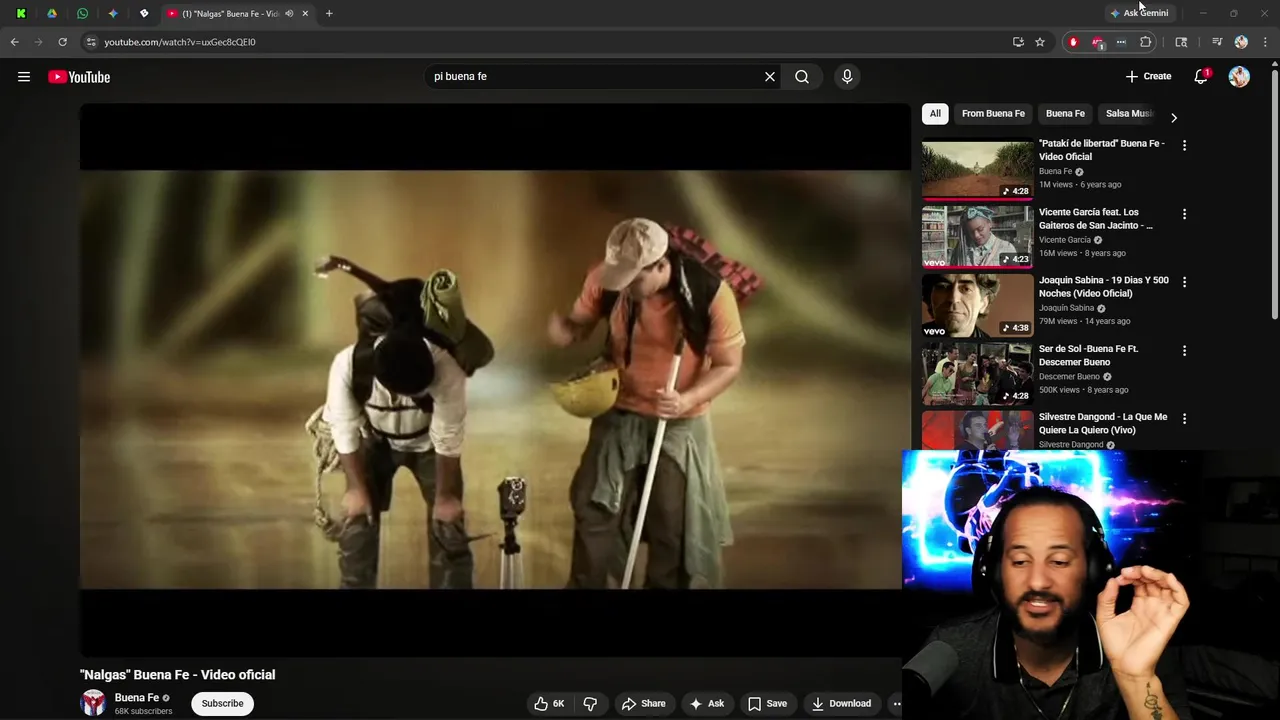
Task: Open the Buena Fe channel avatar
Action: click(x=93, y=703)
